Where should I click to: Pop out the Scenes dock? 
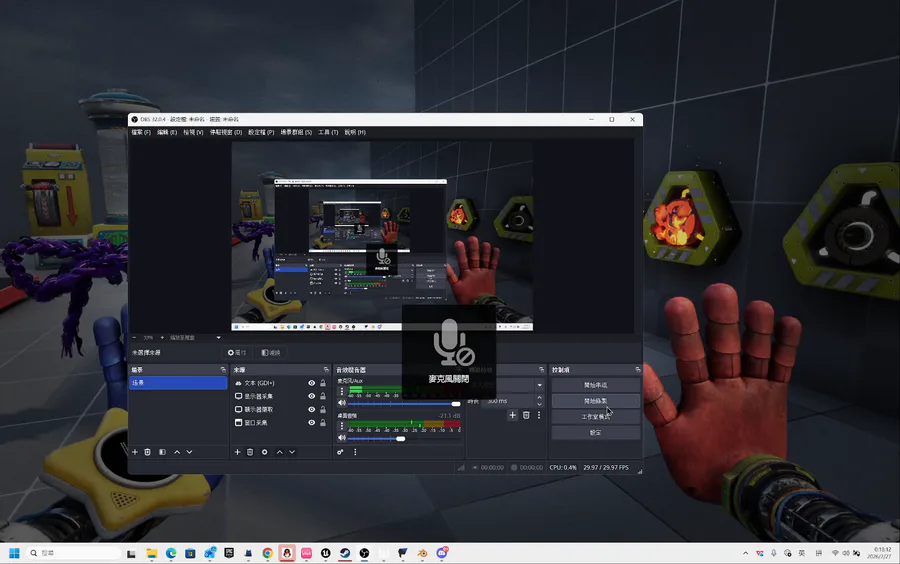pos(223,369)
